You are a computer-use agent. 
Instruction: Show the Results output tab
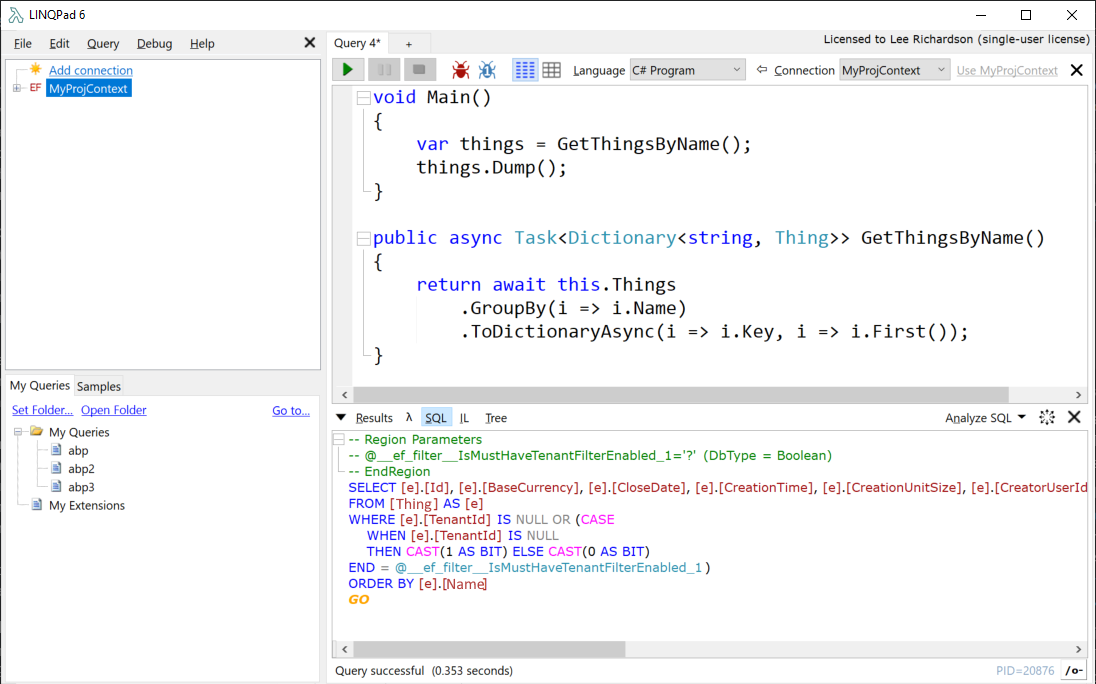click(374, 418)
